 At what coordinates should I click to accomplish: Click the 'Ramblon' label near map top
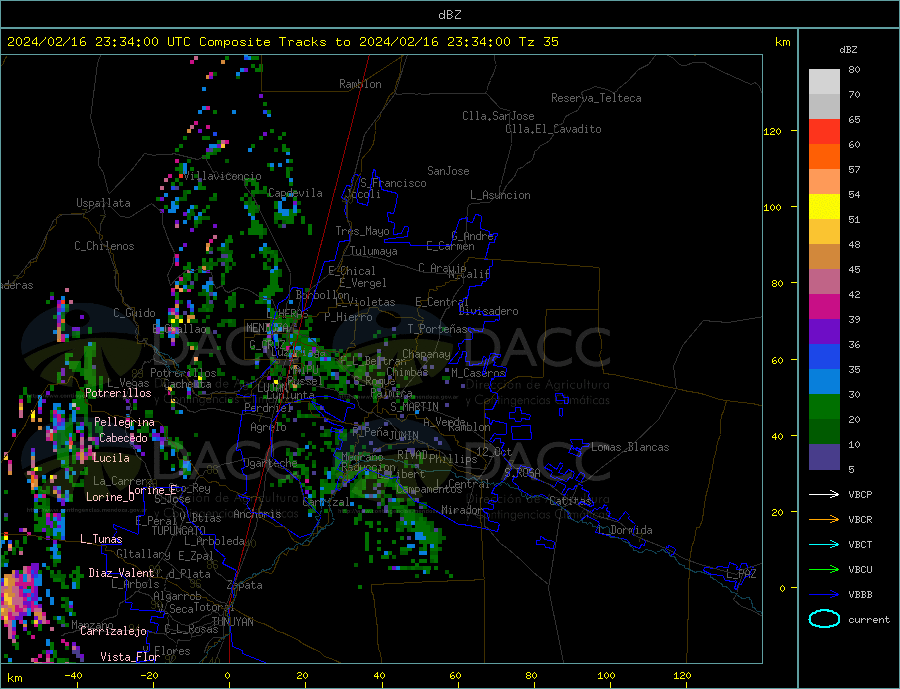tap(360, 84)
